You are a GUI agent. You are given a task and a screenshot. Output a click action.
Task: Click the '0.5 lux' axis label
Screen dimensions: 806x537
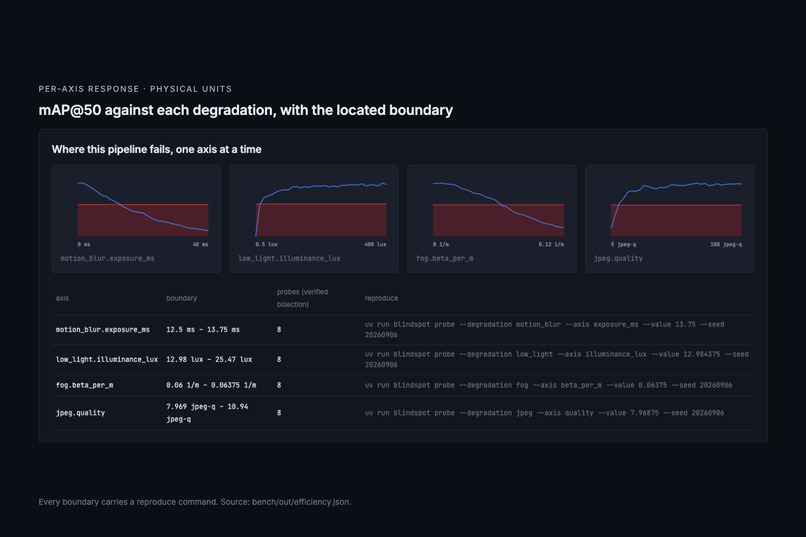coord(266,244)
